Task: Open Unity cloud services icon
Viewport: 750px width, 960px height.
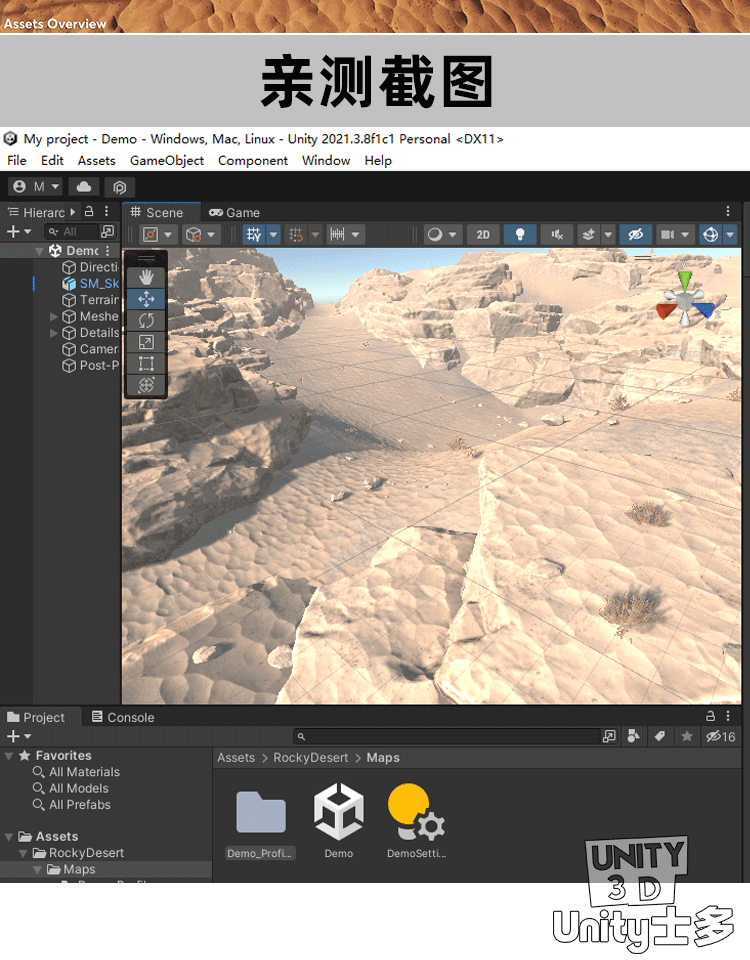Action: (x=83, y=187)
